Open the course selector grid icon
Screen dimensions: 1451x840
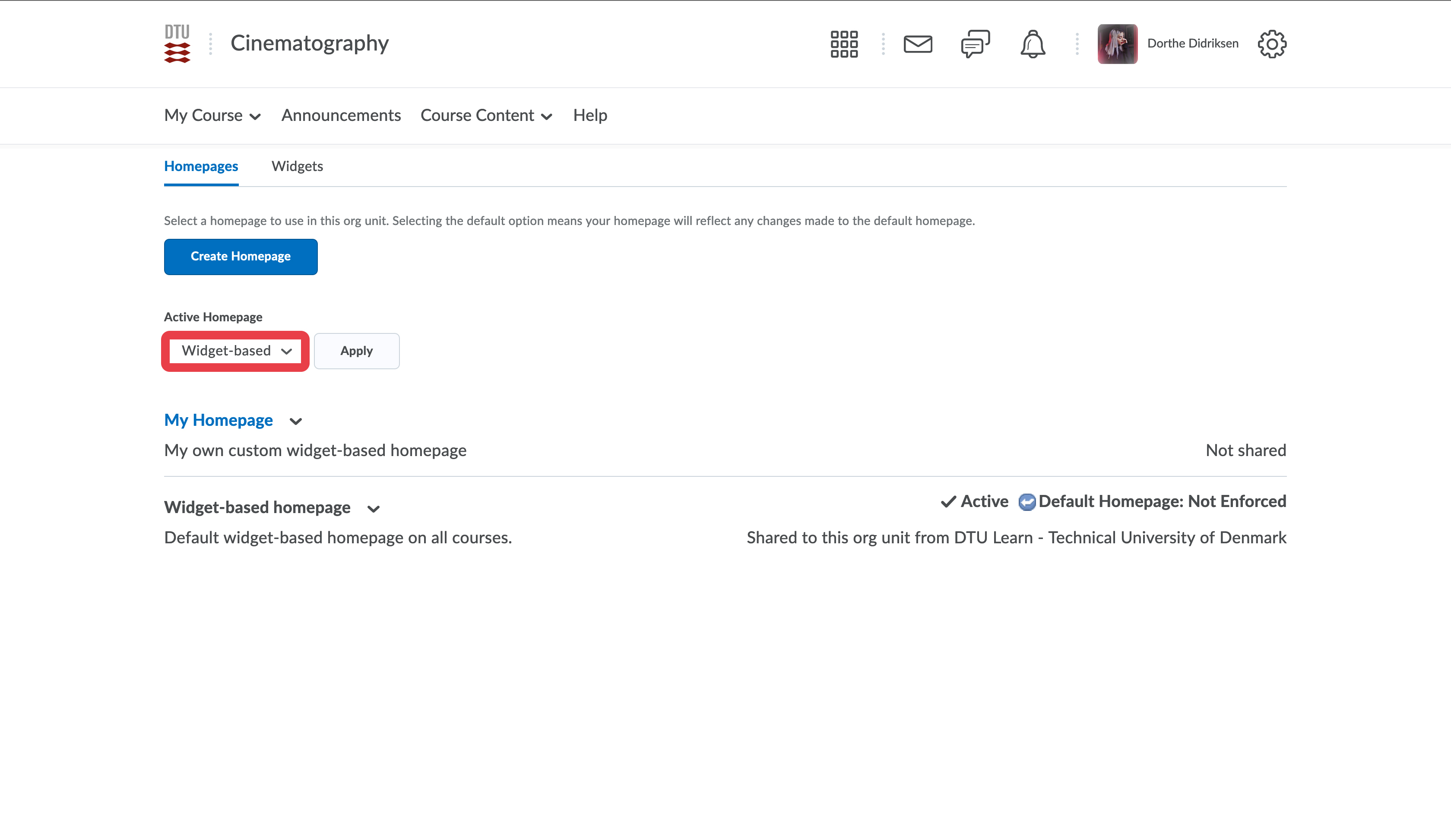pyautogui.click(x=843, y=44)
